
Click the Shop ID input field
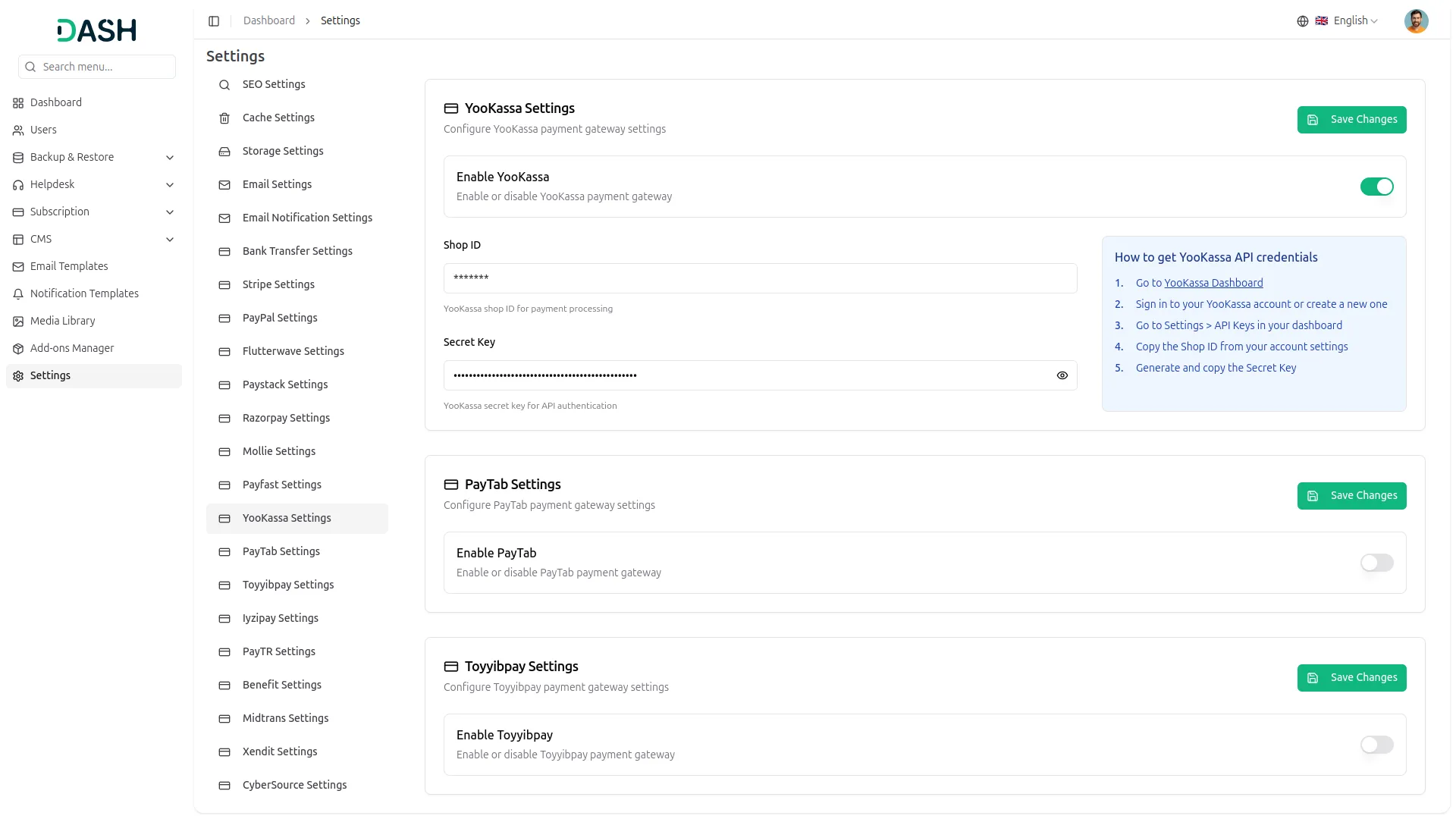[x=760, y=278]
